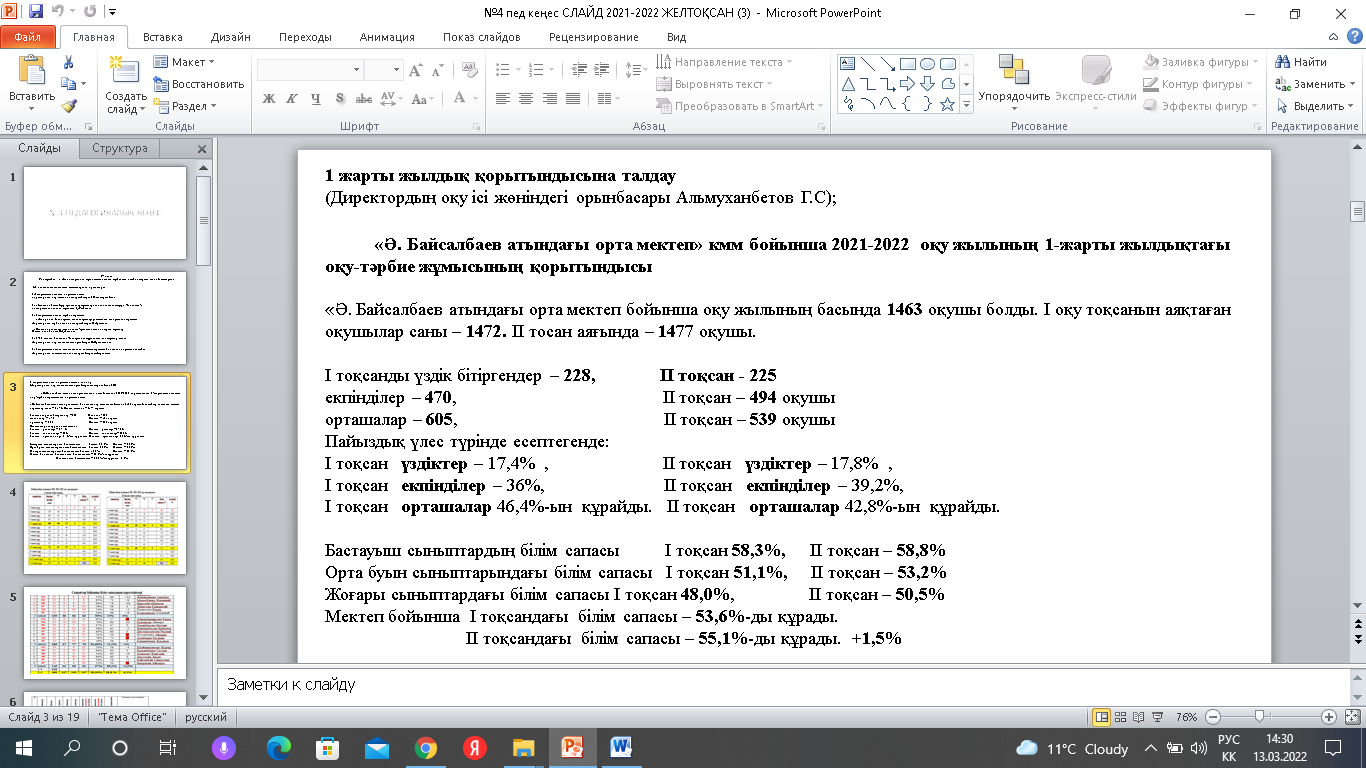This screenshot has height=768, width=1366.
Task: Toggle underline formatting (Ч)
Action: (x=315, y=98)
